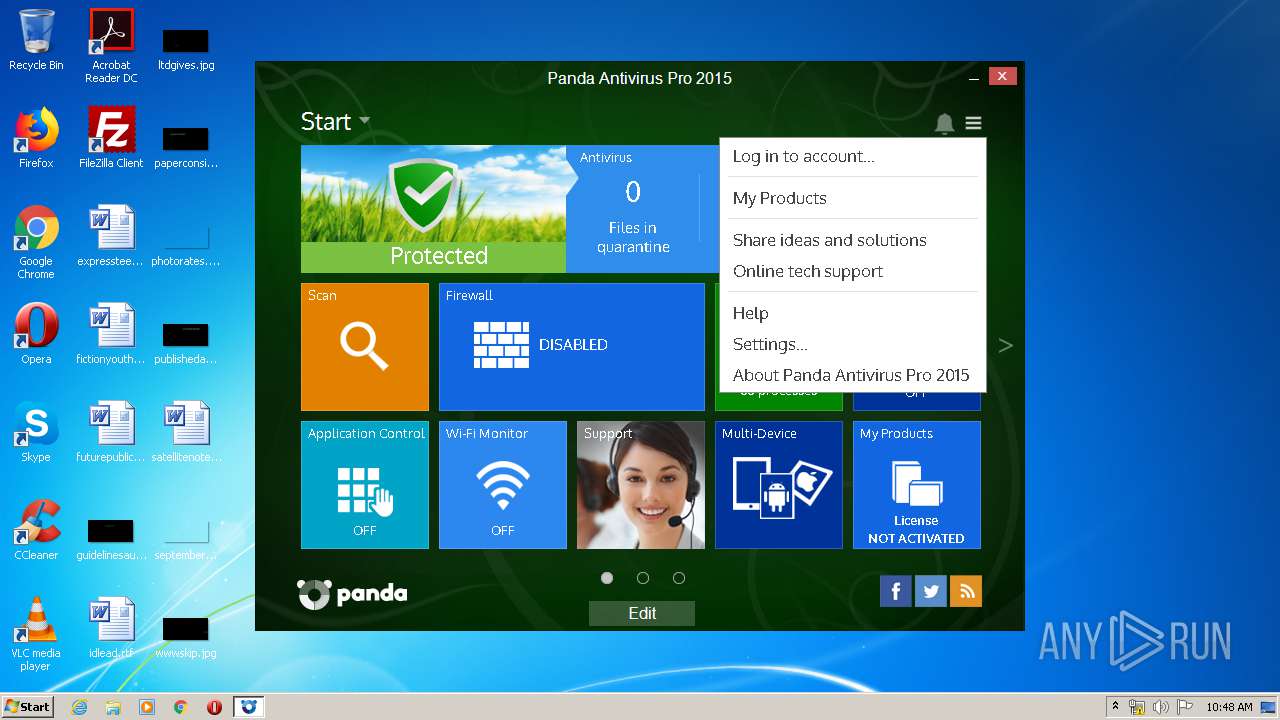Image resolution: width=1280 pixels, height=720 pixels.
Task: Open the Panda RSS feed icon
Action: 966,591
